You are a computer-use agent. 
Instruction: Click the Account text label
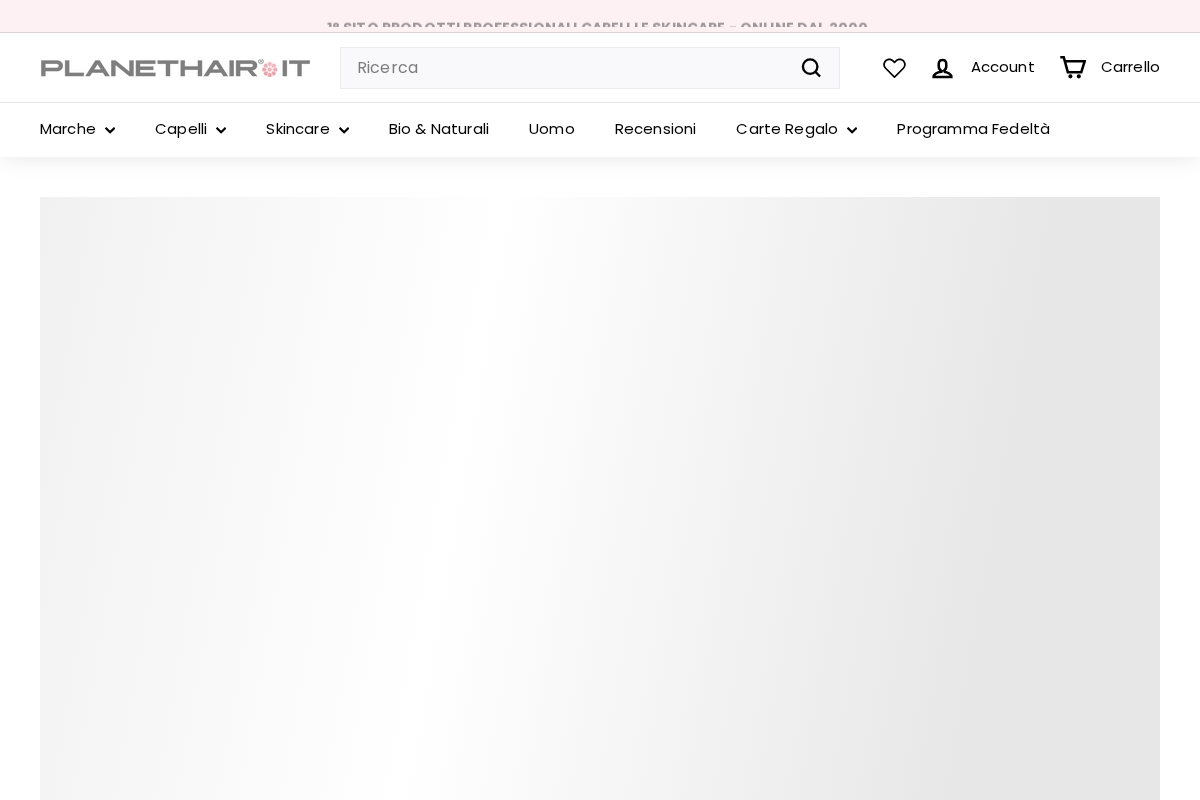pyautogui.click(x=1002, y=67)
